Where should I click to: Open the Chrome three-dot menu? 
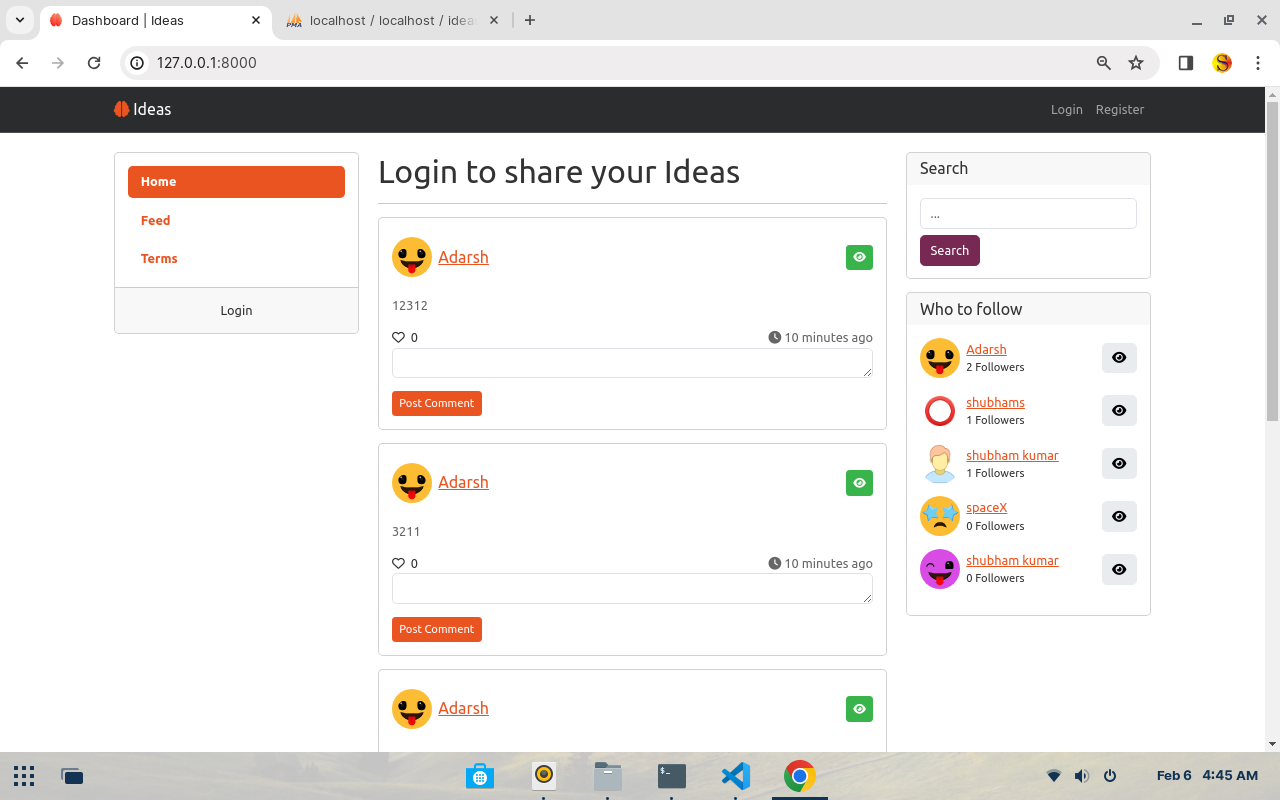tap(1255, 63)
